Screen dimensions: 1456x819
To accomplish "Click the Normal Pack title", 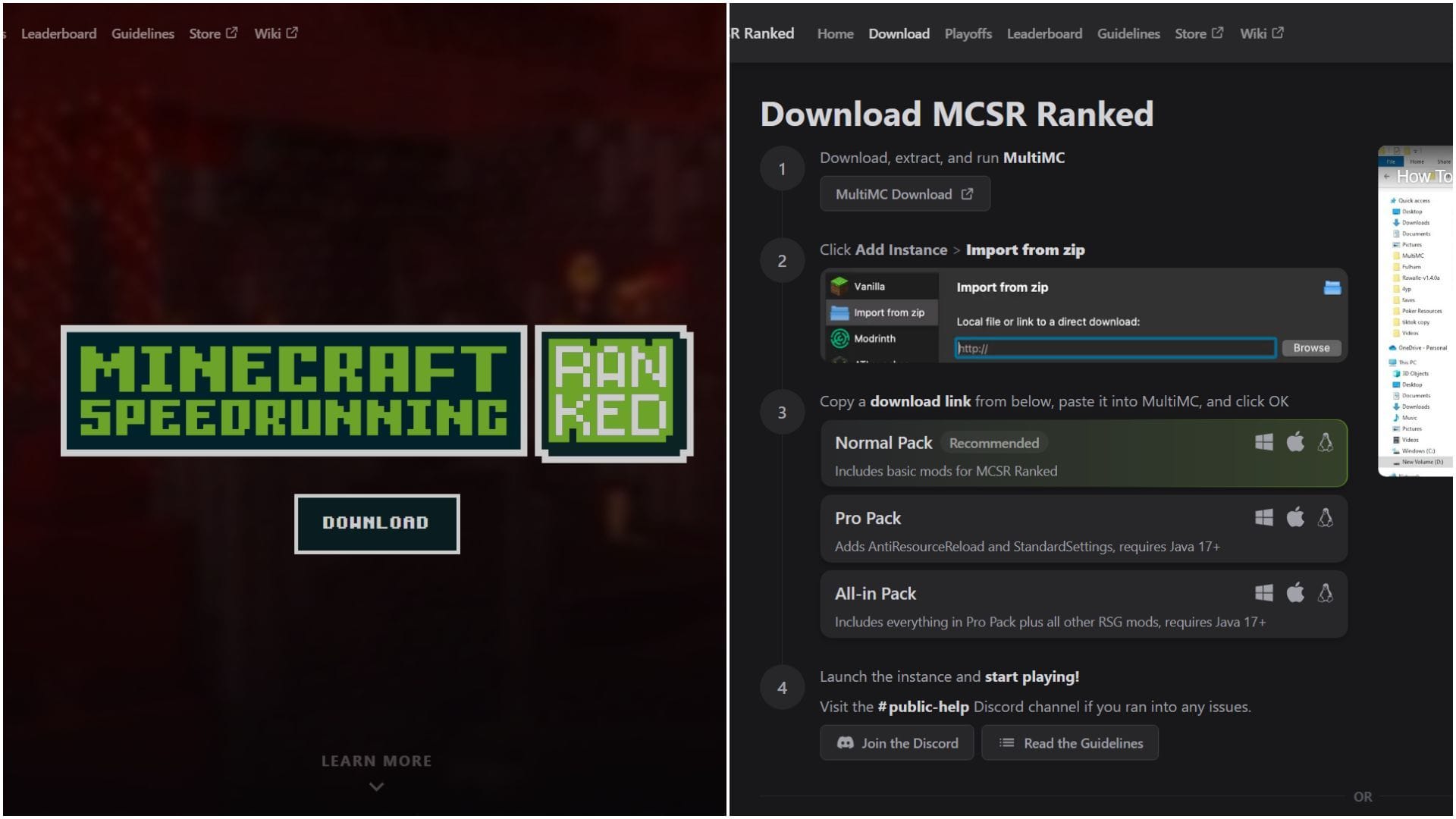I will [x=883, y=443].
